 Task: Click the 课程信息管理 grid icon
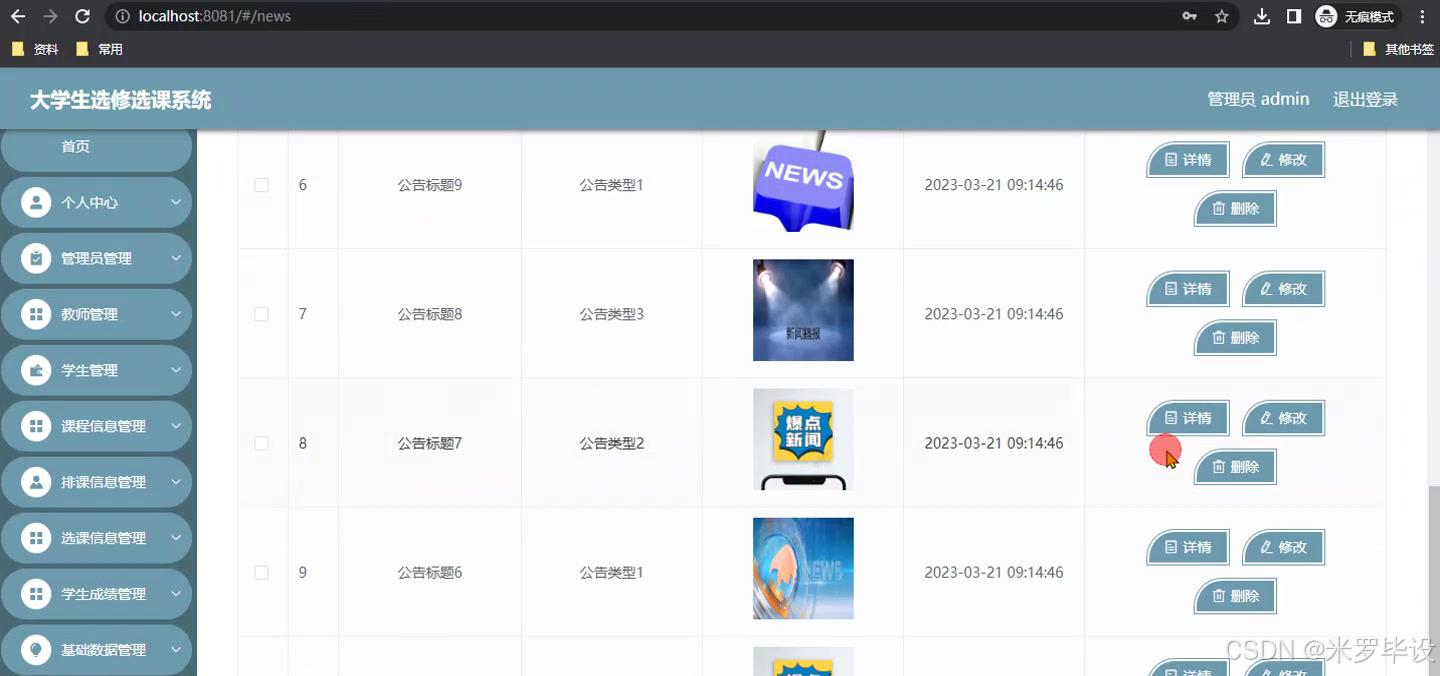[36, 426]
